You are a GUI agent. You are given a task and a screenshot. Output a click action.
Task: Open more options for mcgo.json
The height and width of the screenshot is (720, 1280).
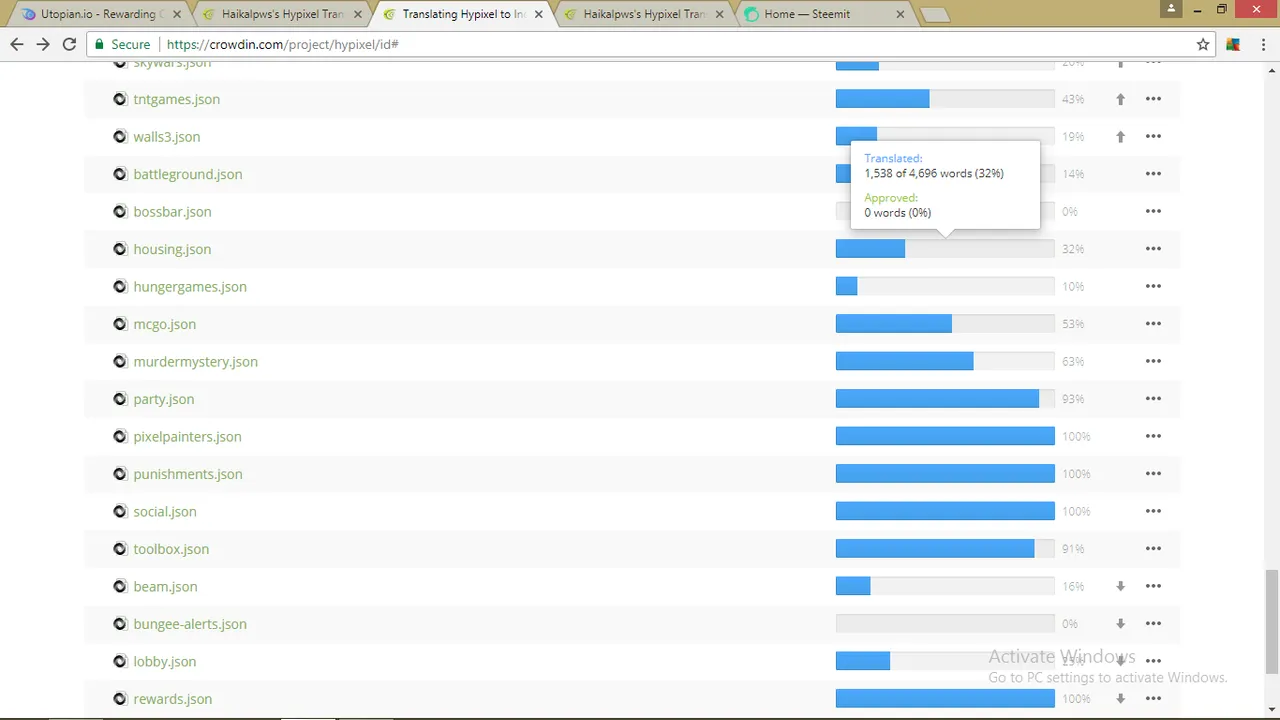click(1153, 324)
